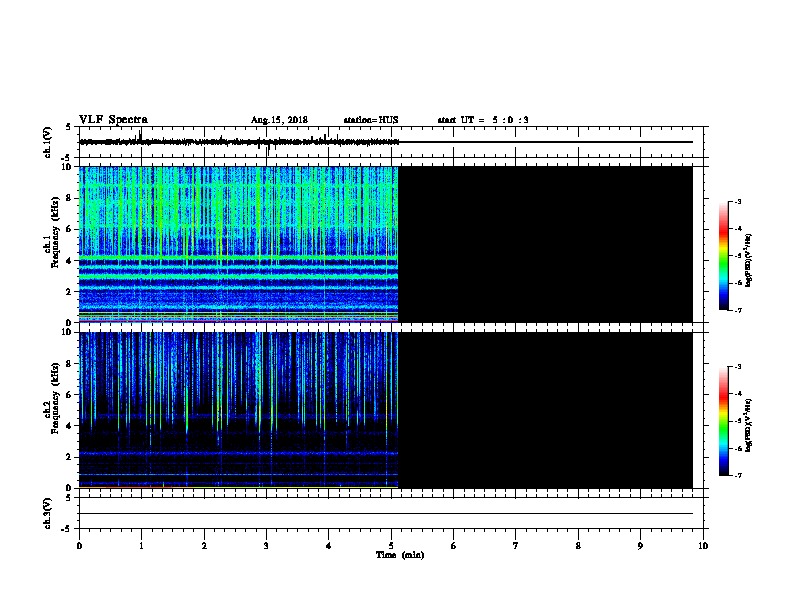Click the "6" frequency tick of ch.1 spectrogram
Viewport: 792px width, 612px height.
[x=69, y=229]
